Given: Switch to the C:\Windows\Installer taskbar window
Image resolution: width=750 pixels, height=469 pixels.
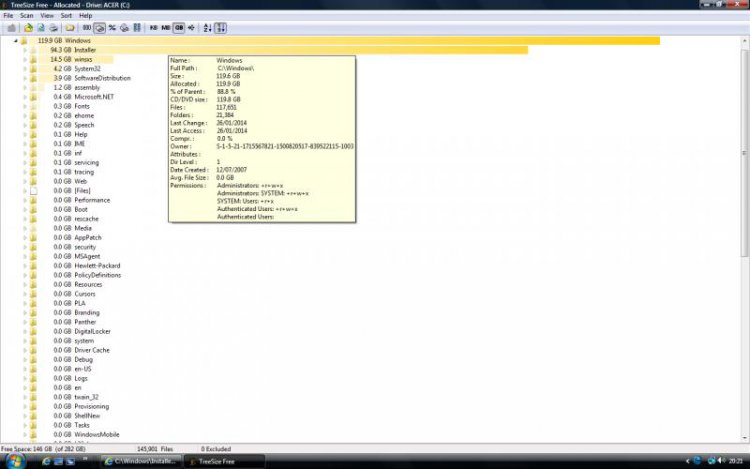Looking at the screenshot, I should (141, 461).
